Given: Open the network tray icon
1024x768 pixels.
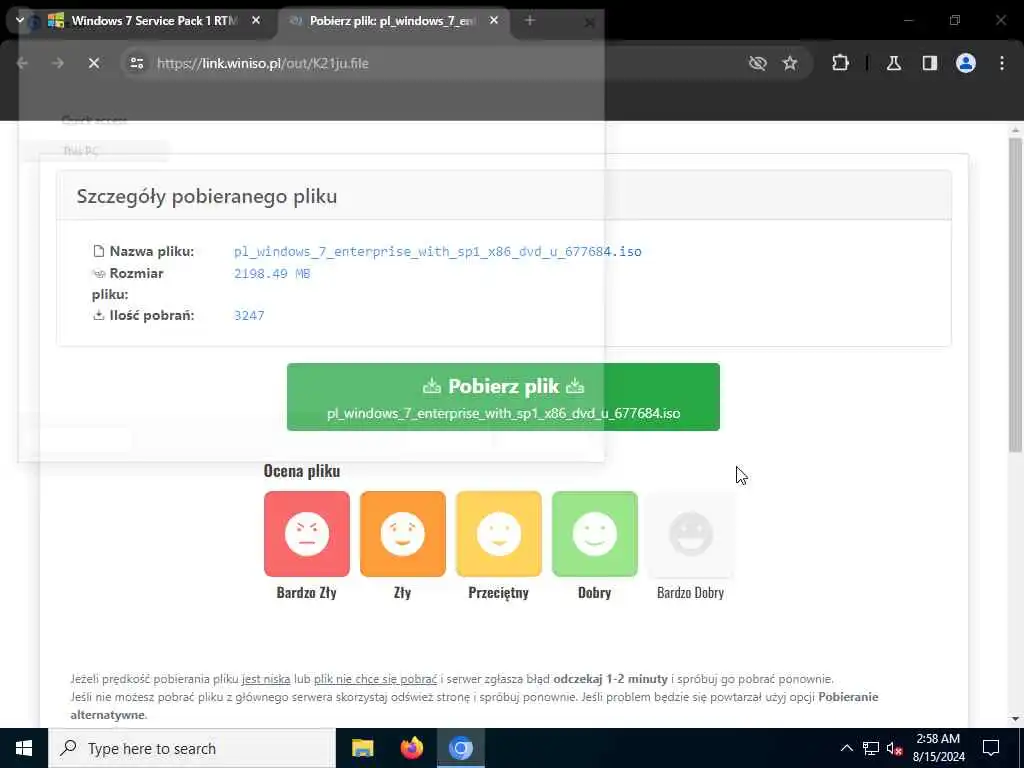Looking at the screenshot, I should [x=871, y=748].
